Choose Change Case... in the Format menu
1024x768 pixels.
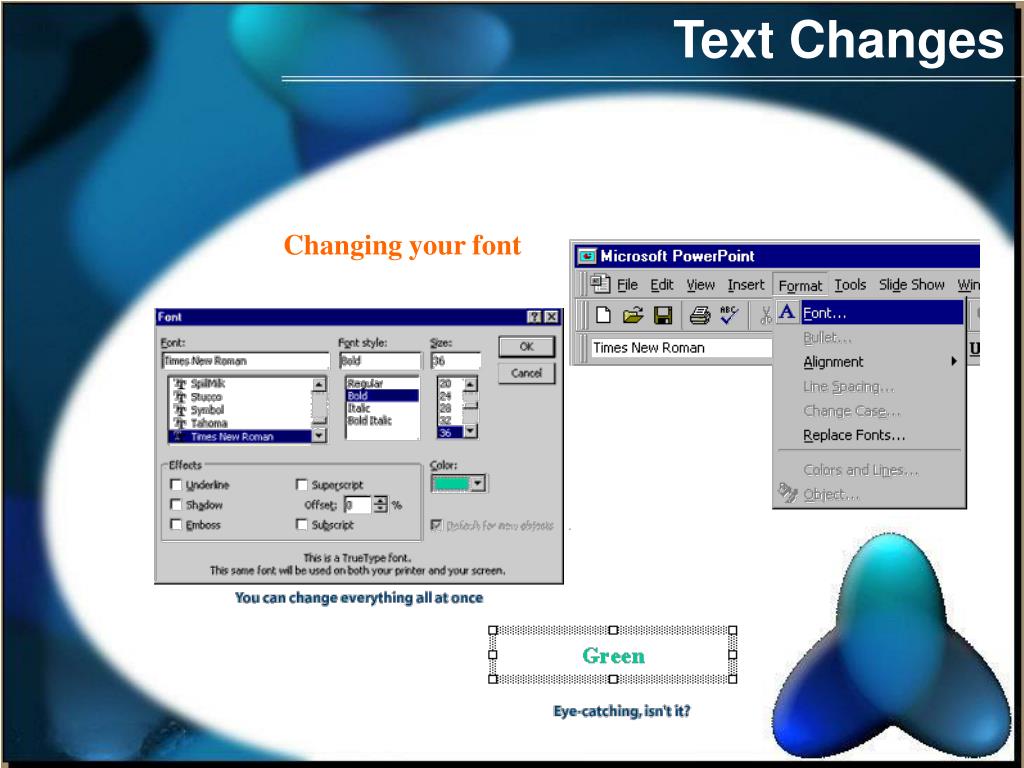[869, 411]
